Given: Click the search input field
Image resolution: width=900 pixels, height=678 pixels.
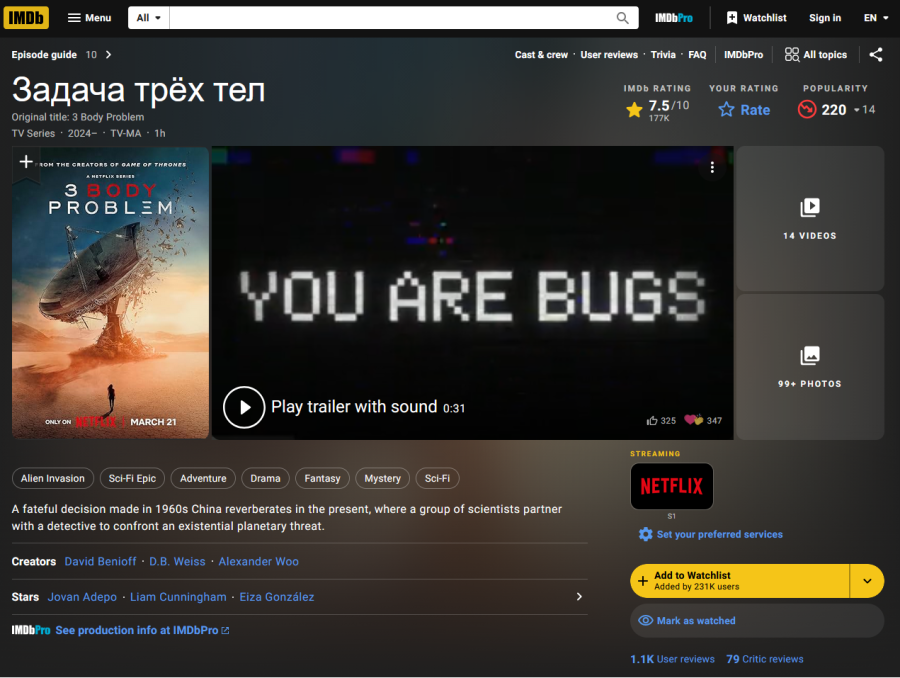Looking at the screenshot, I should (x=392, y=18).
